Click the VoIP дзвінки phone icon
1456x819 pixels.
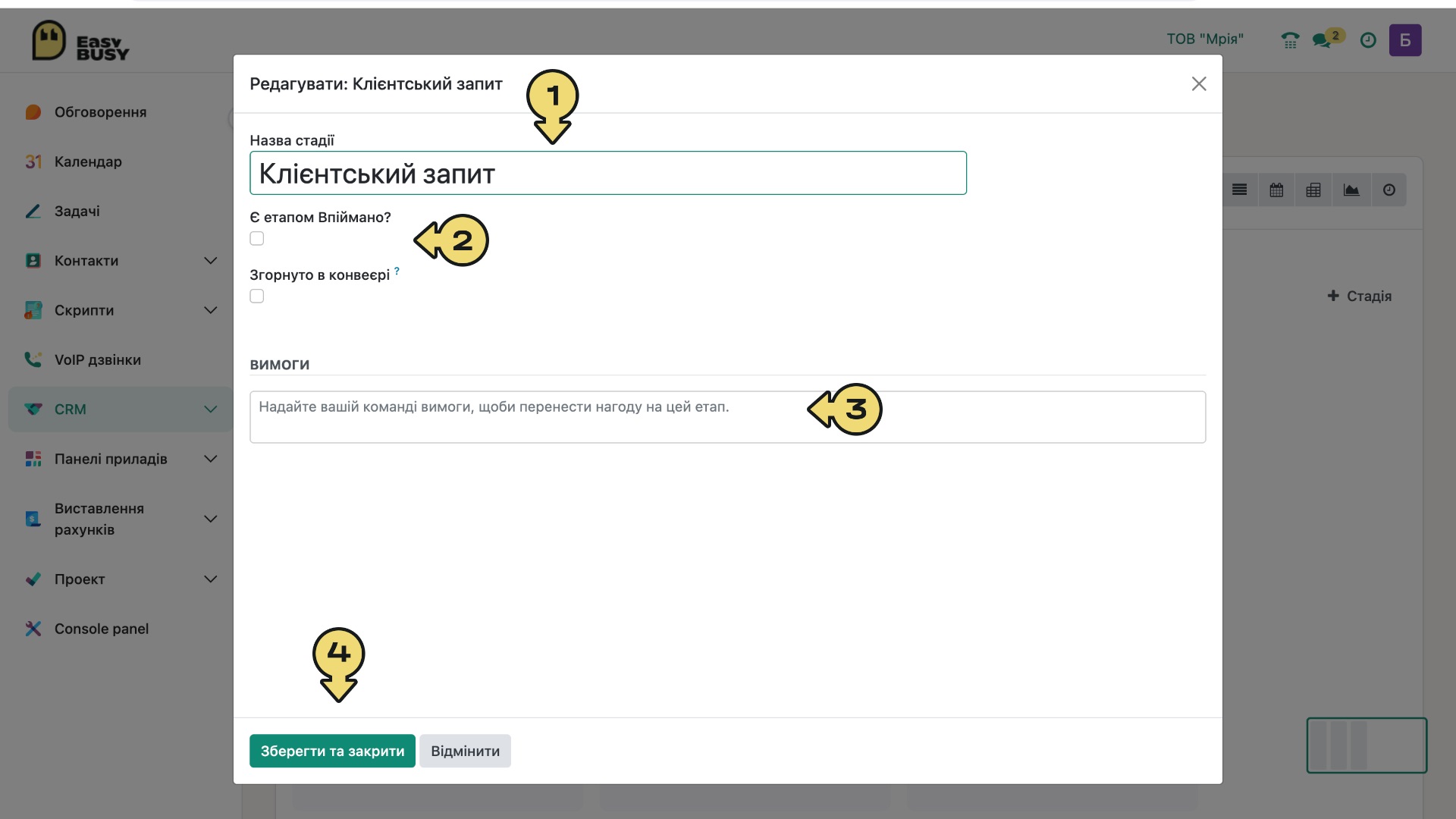pyautogui.click(x=33, y=359)
